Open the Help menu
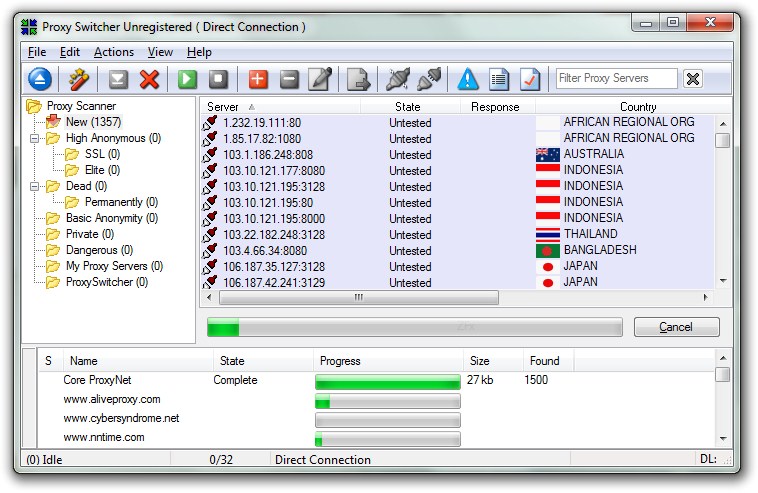The width and height of the screenshot is (758, 493). [199, 52]
